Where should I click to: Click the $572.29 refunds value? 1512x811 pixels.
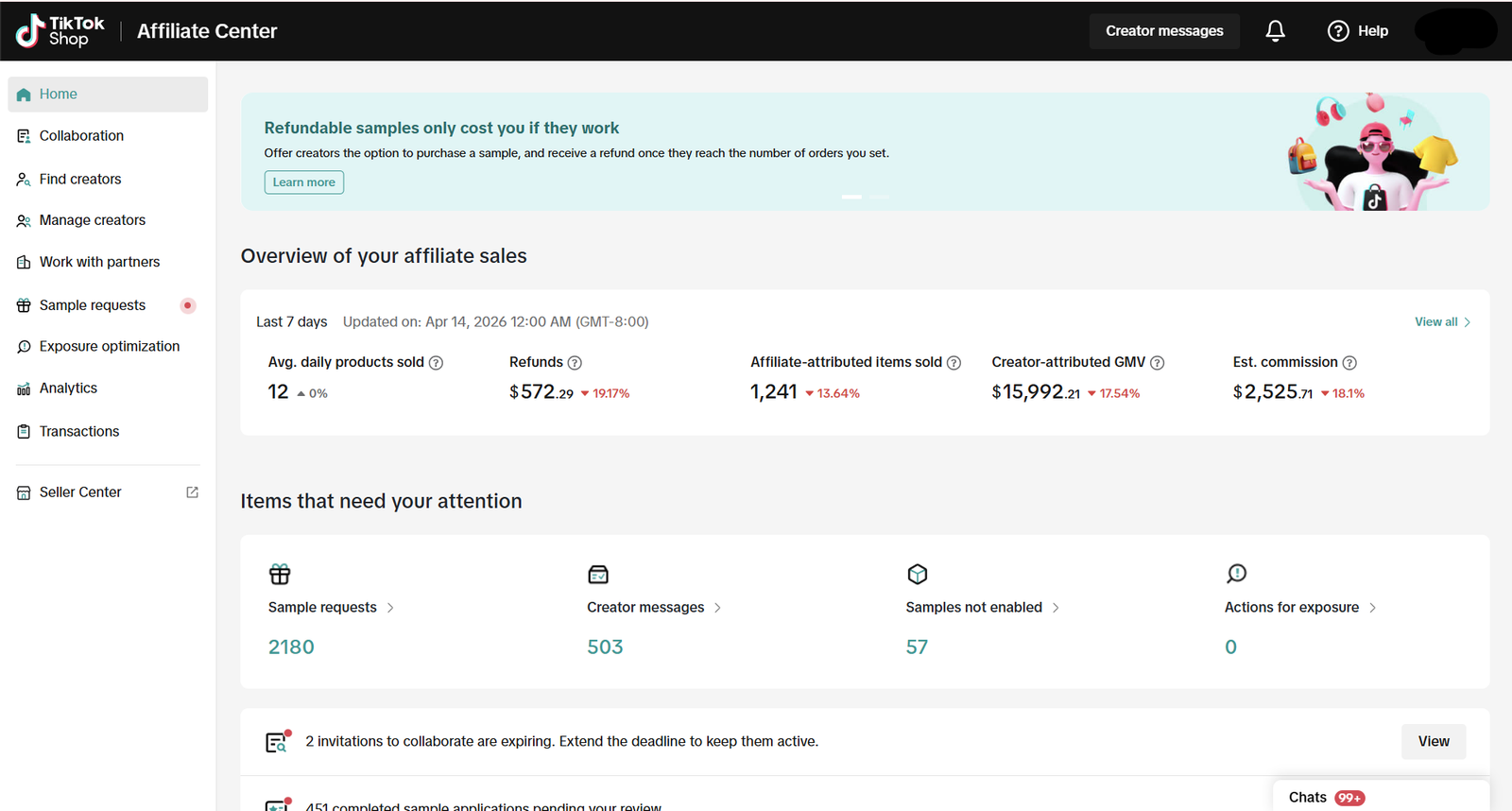tap(541, 392)
